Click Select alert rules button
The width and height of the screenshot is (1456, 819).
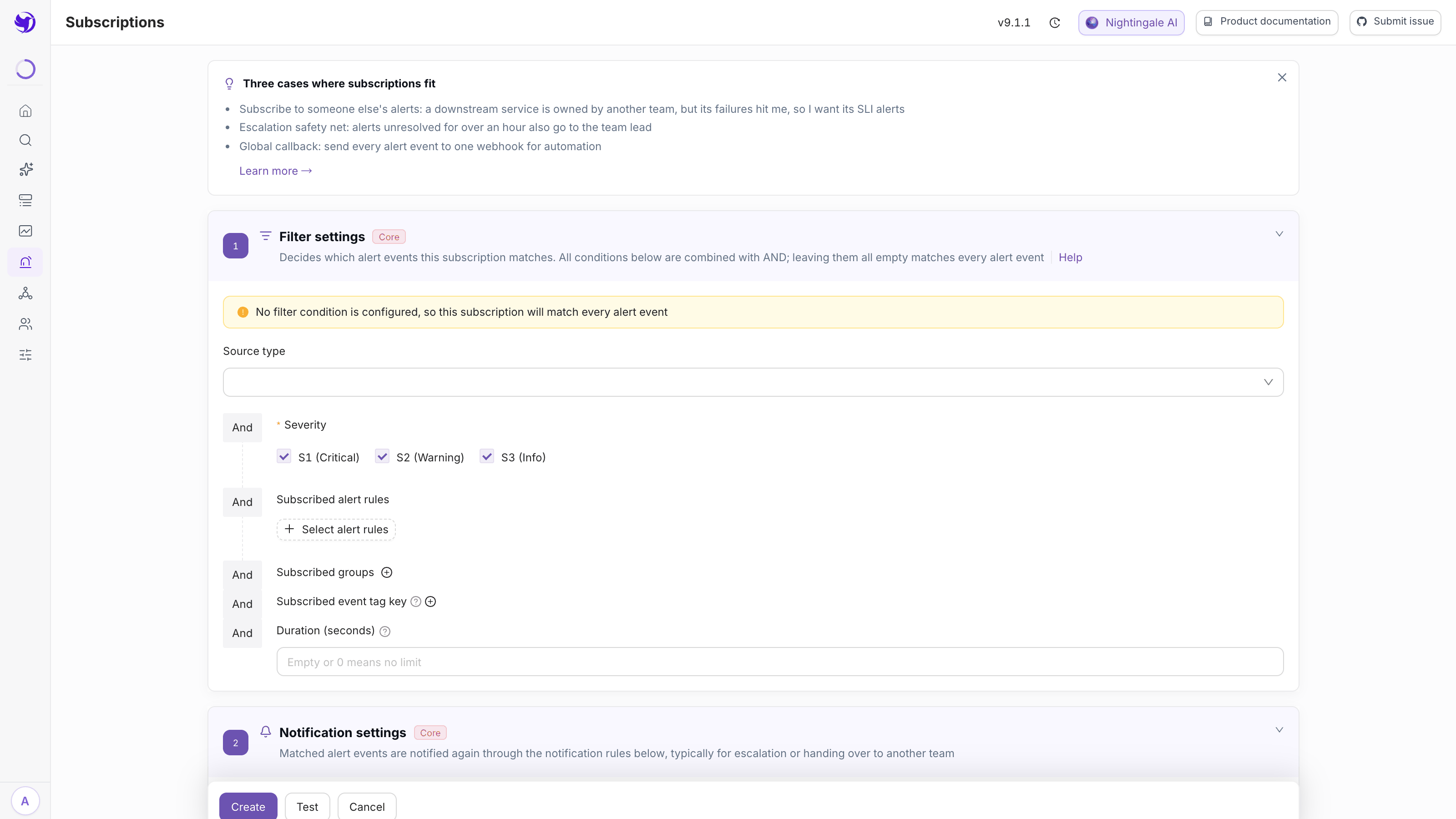(336, 530)
